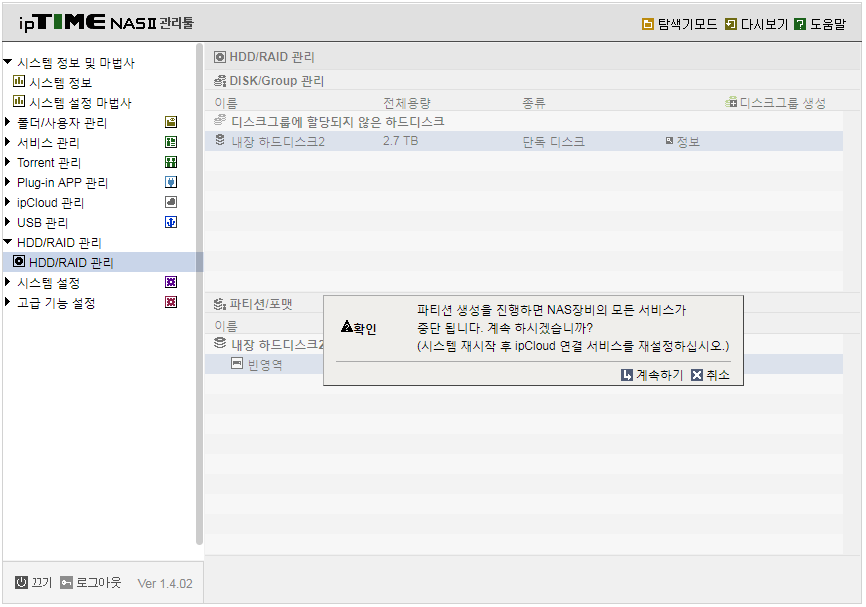Click the 다시보기 refresh icon

[x=731, y=24]
